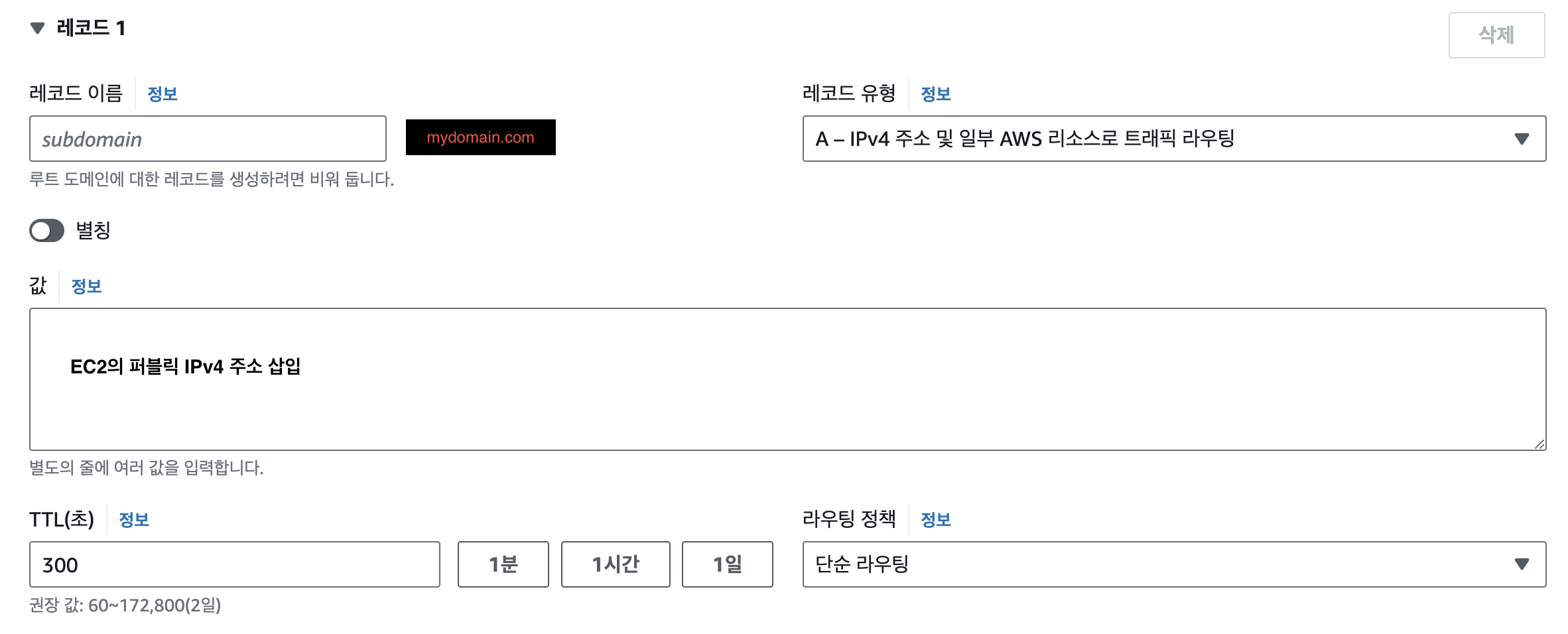The image size is (1568, 634).
Task: Click 정보 link next to 레코드 이름
Action: pos(163,94)
